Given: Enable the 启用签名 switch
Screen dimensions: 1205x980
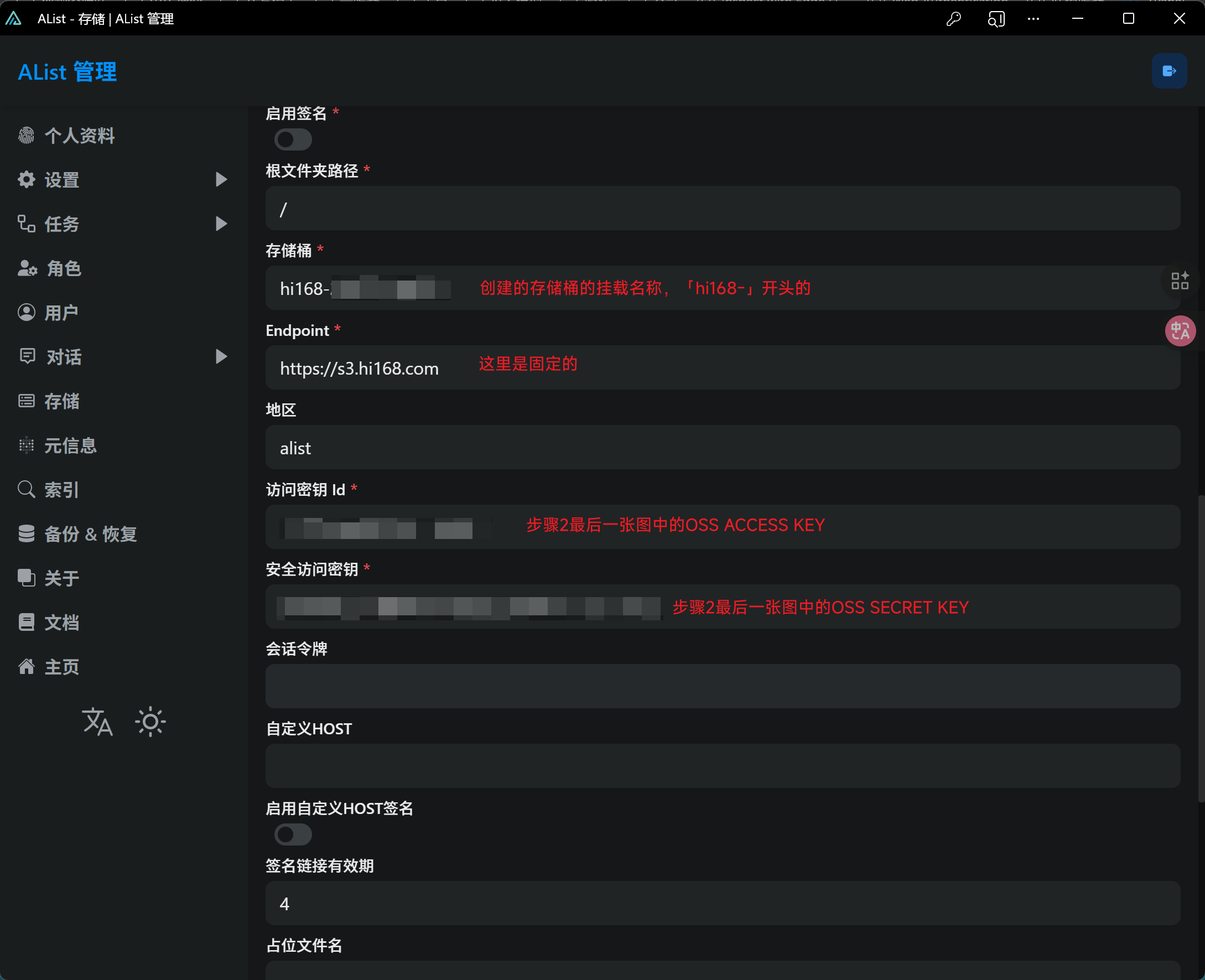Looking at the screenshot, I should [292, 139].
